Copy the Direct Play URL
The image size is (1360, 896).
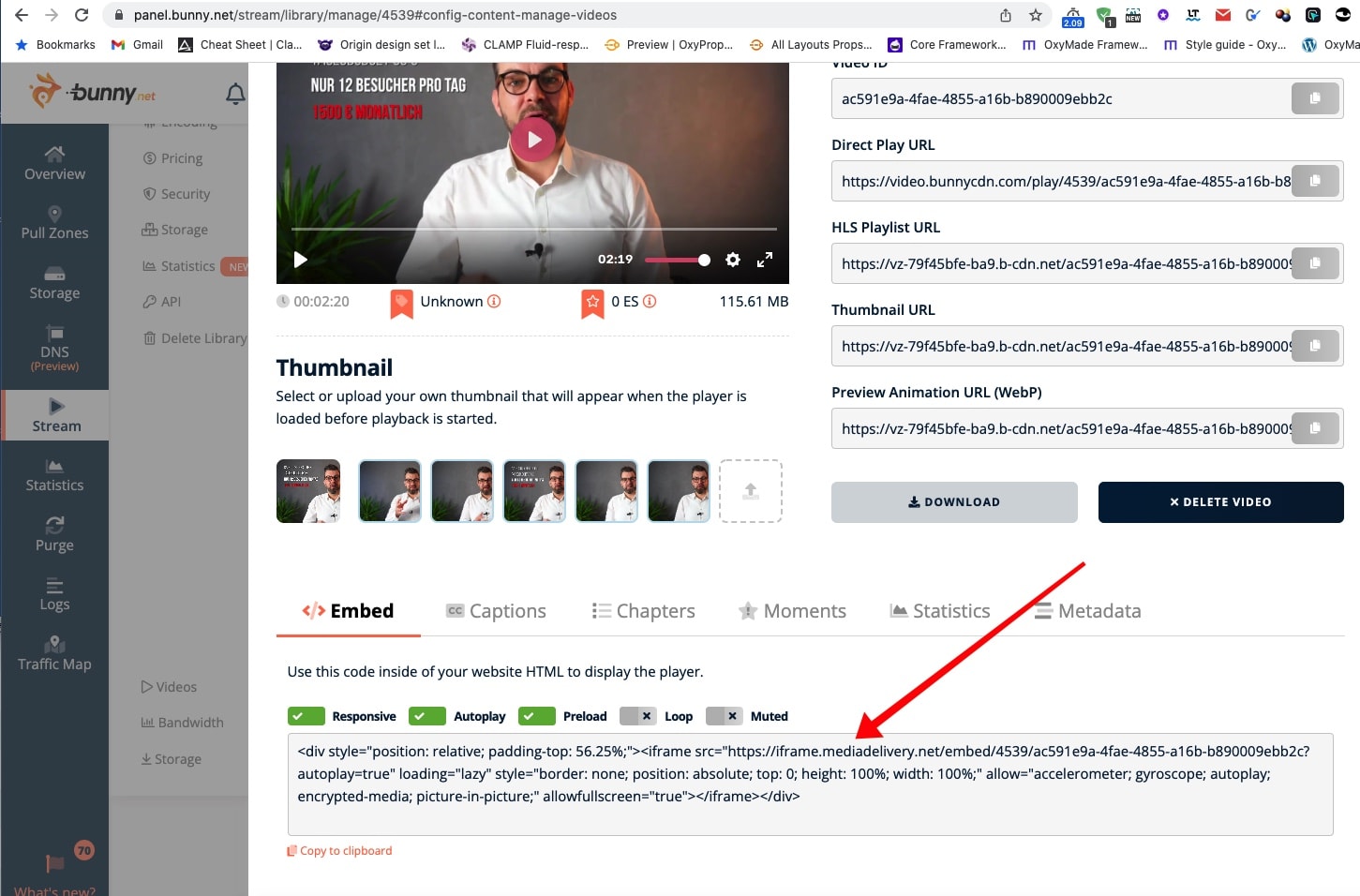coord(1314,181)
